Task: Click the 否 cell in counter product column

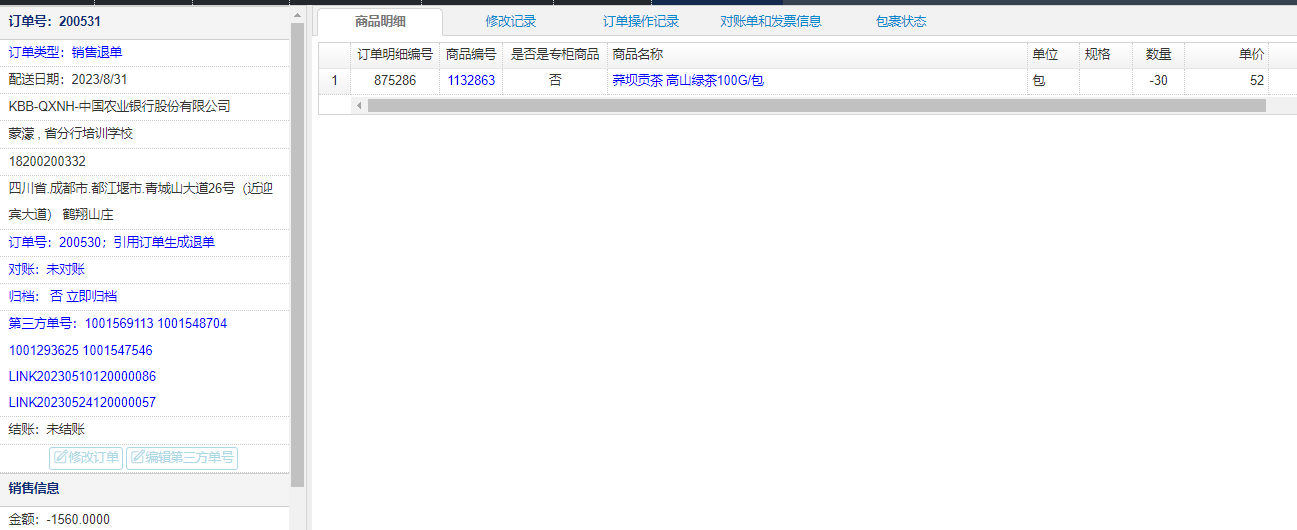Action: pos(555,81)
